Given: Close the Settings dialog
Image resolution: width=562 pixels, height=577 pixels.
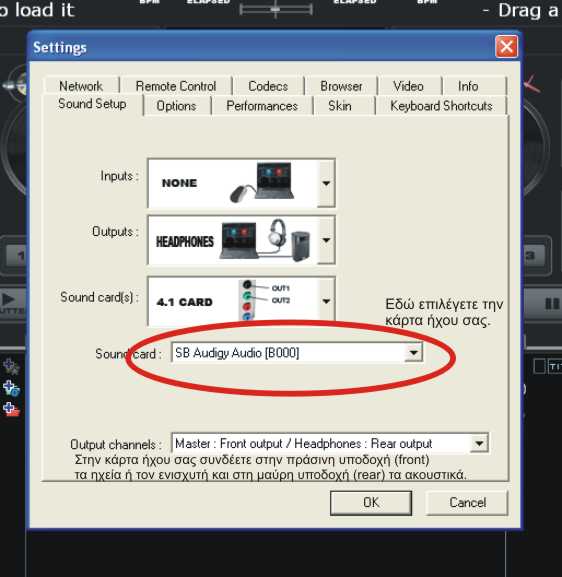Looking at the screenshot, I should (x=506, y=47).
